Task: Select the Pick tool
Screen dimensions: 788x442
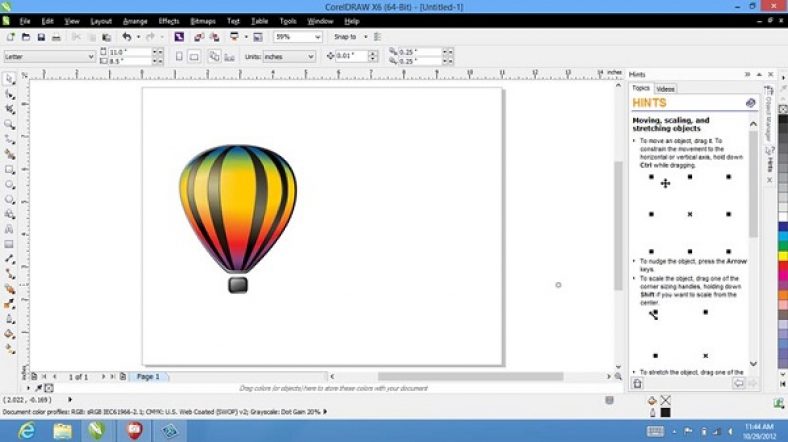Action: 9,79
